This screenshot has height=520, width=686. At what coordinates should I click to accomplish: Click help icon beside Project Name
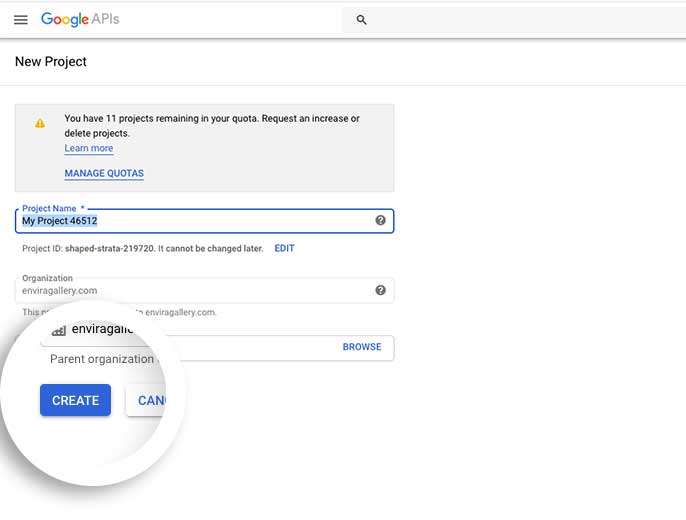coord(380,220)
